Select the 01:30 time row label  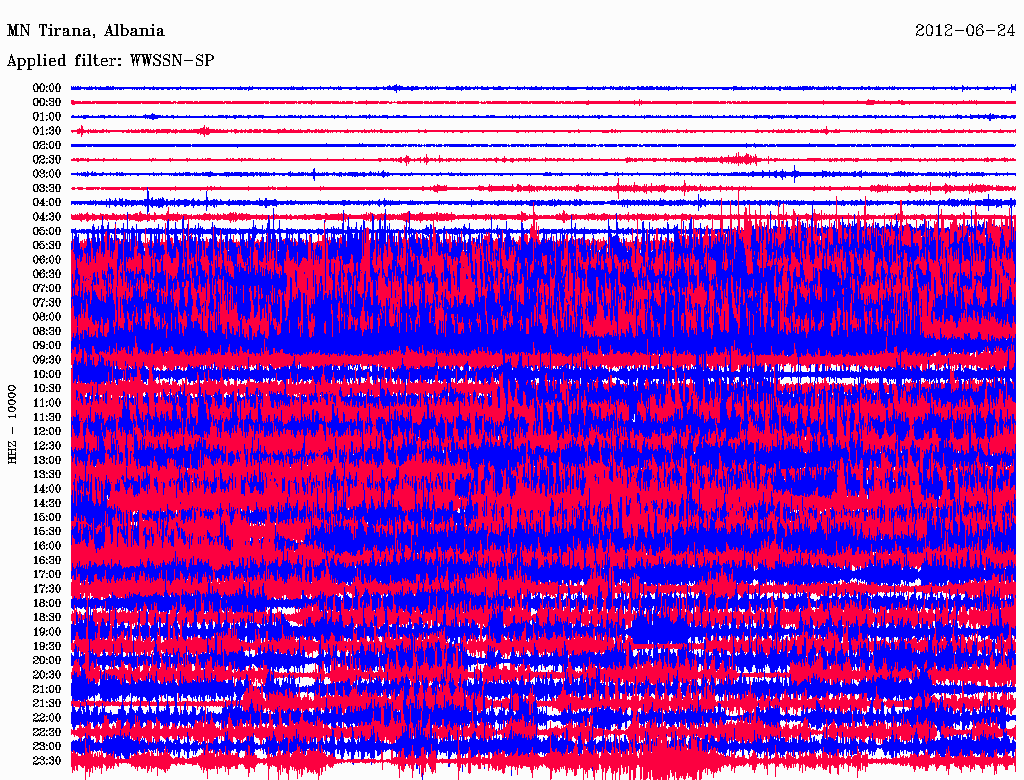point(47,131)
